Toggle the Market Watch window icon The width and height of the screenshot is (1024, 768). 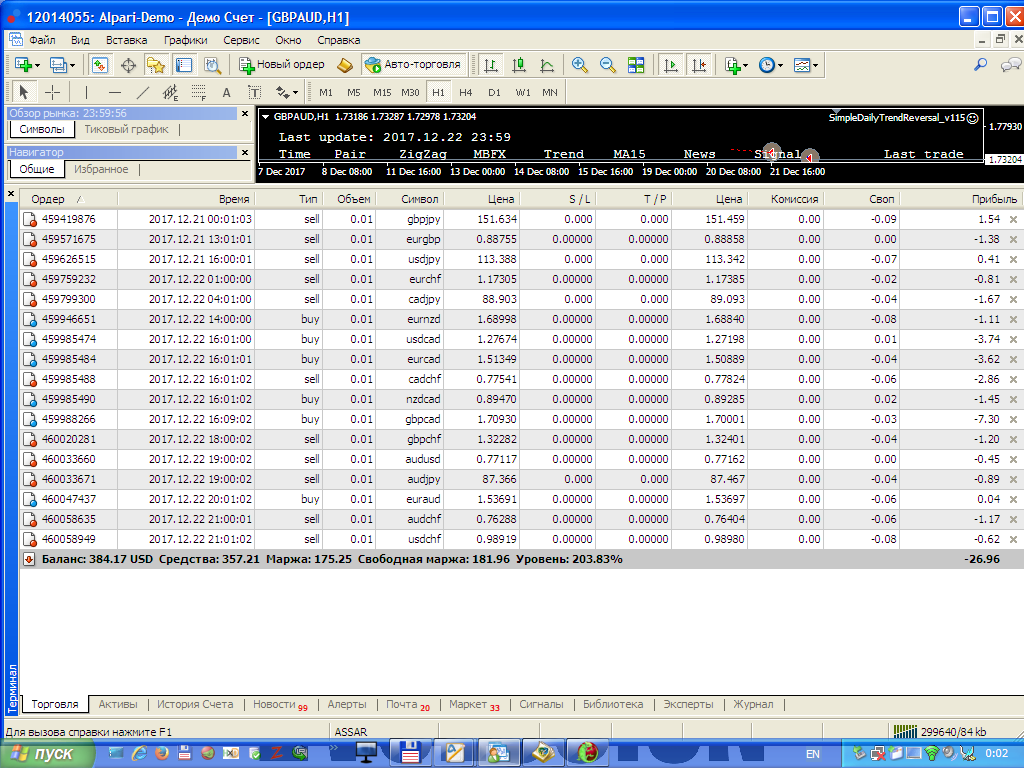(x=99, y=65)
